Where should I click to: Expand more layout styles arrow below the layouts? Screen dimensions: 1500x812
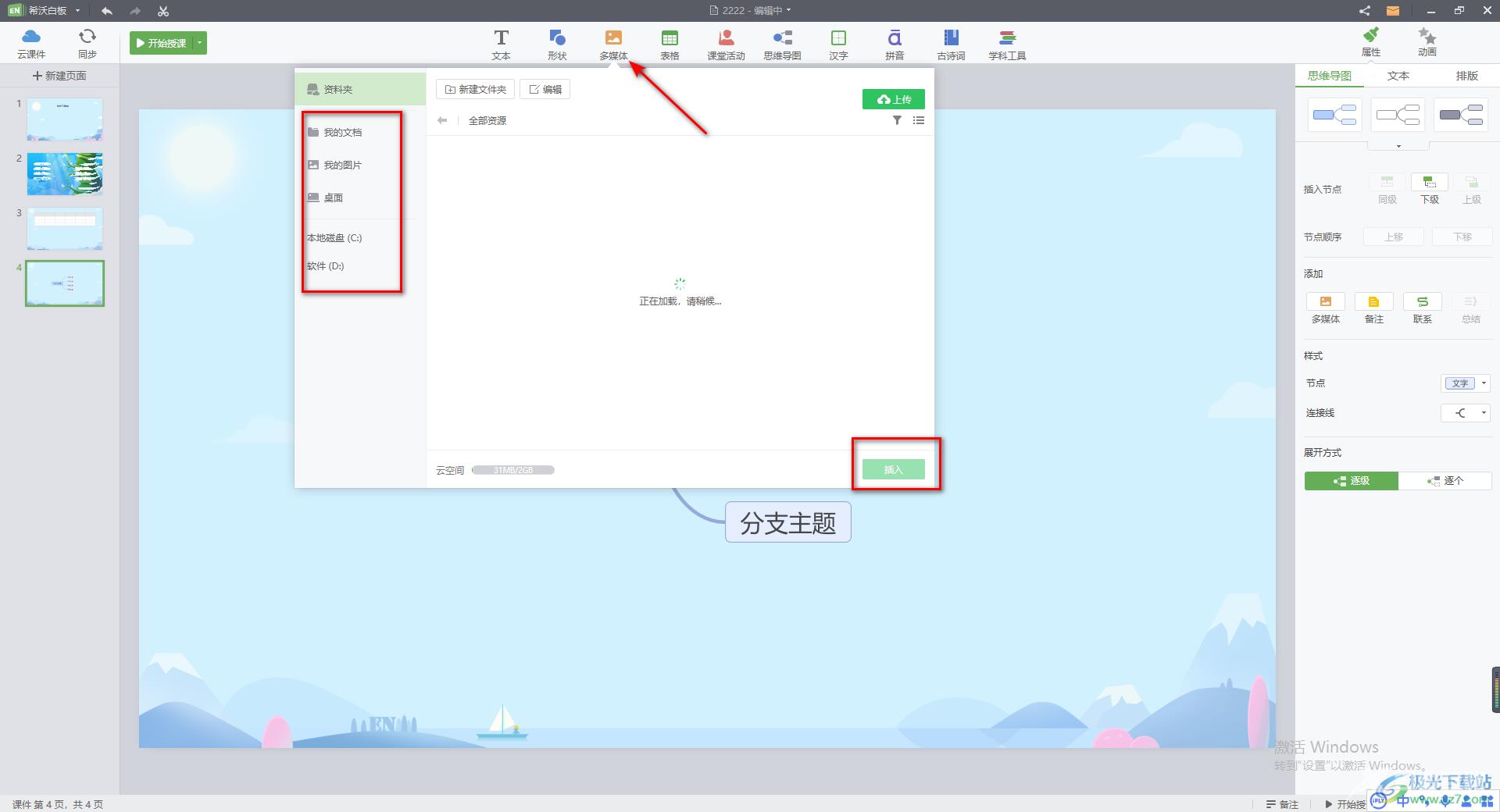click(1398, 146)
